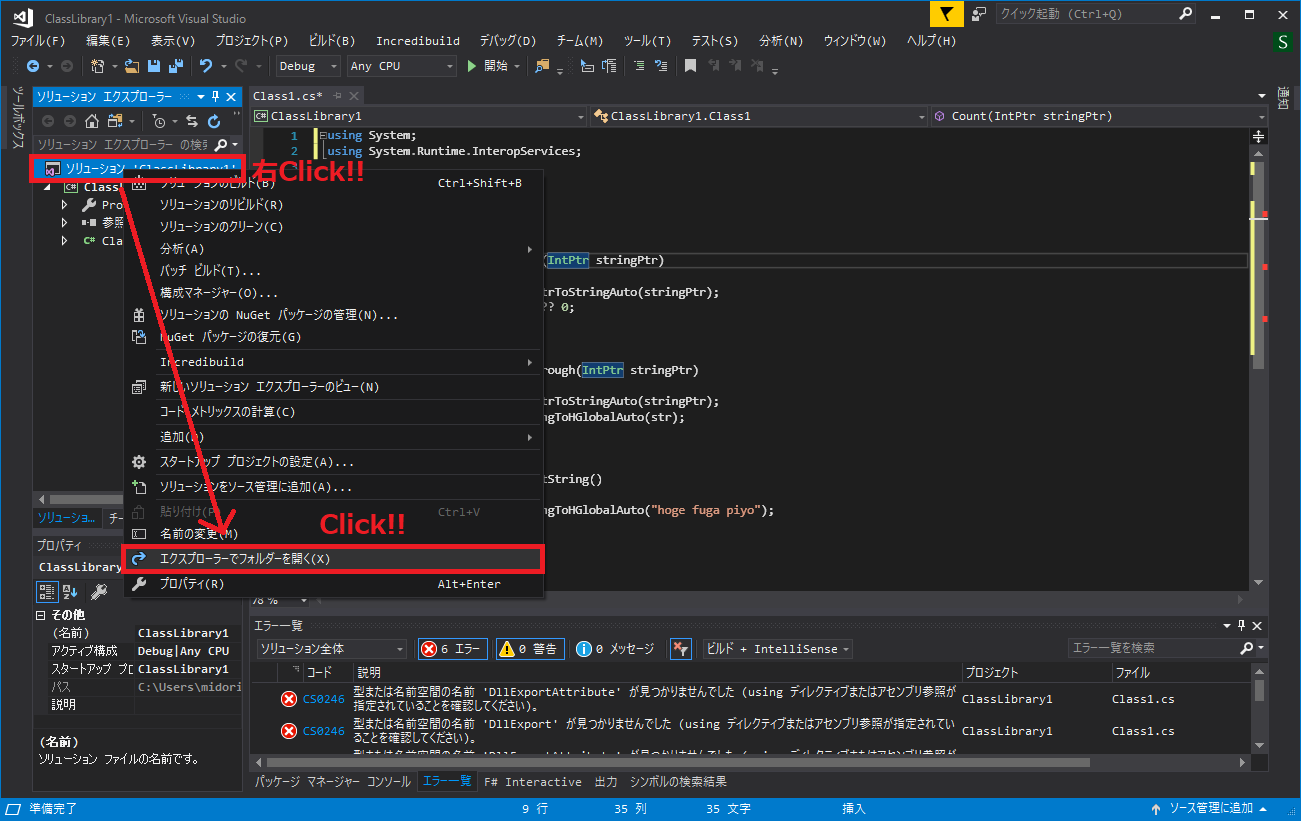Click the Open File folder icon

[132, 66]
